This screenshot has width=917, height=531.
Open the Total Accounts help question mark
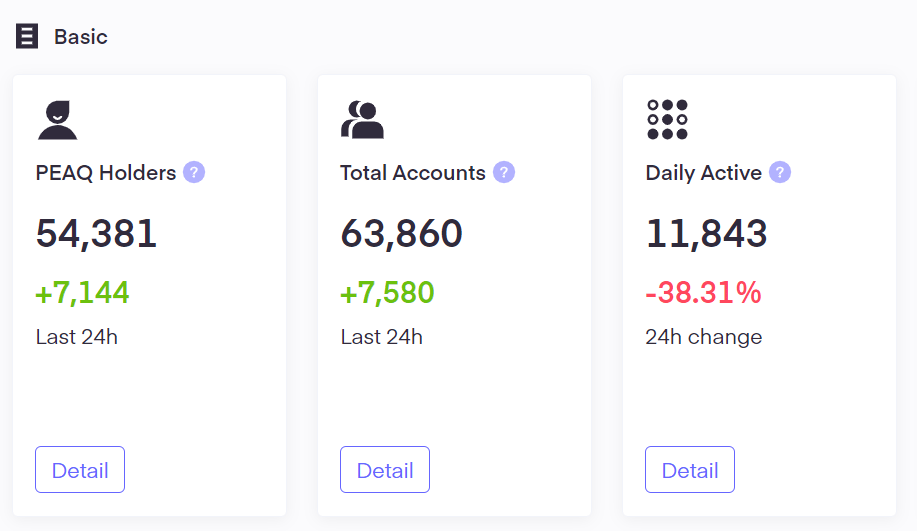pos(504,172)
